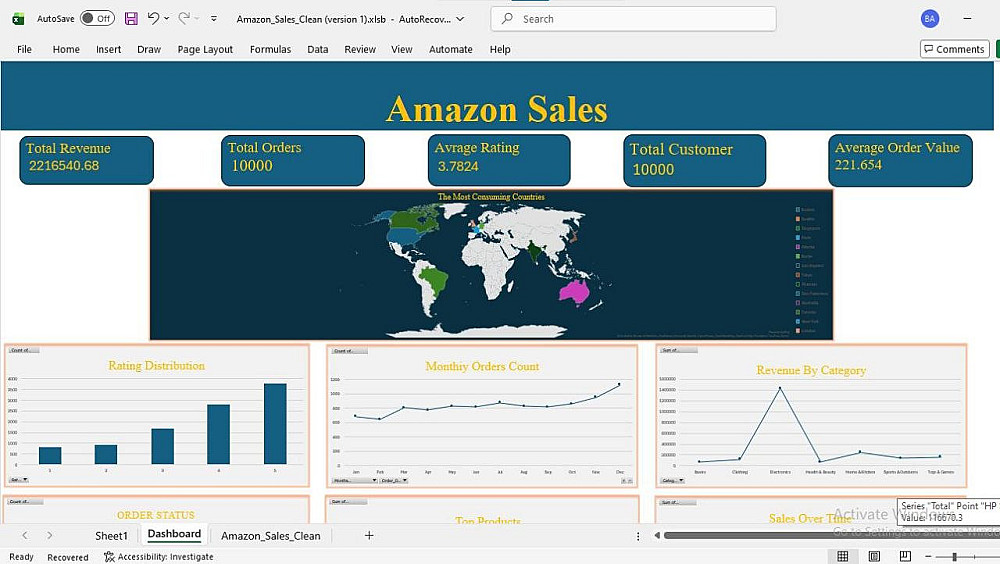Expand the file name AutoRecover dropdown chevron
Image resolution: width=1000 pixels, height=564 pixels.
point(460,19)
